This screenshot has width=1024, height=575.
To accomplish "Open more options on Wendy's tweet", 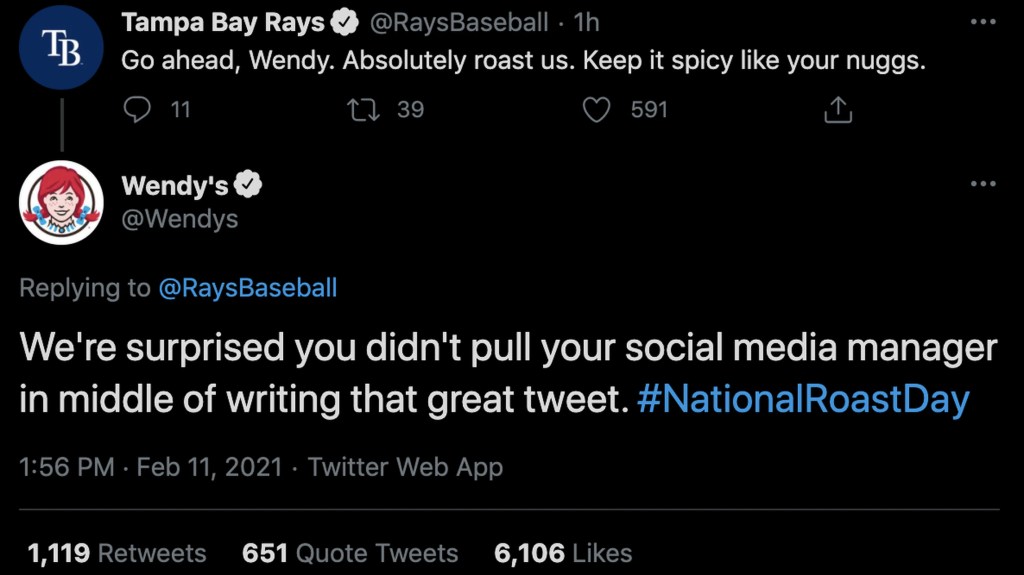I will coord(983,184).
